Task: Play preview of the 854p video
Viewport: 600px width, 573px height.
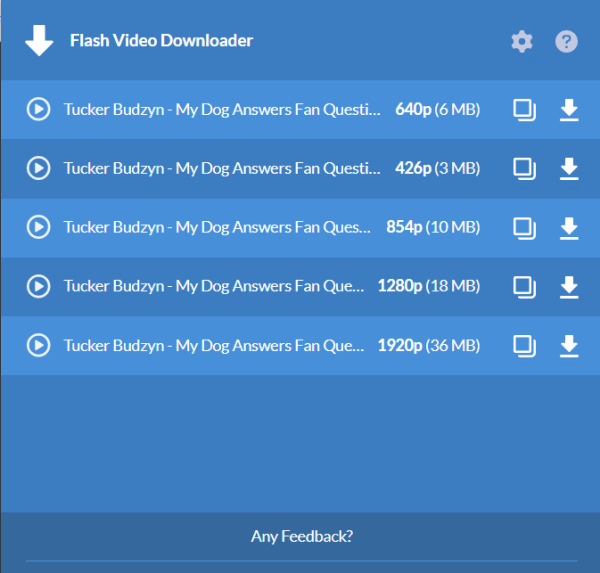Action: point(38,227)
